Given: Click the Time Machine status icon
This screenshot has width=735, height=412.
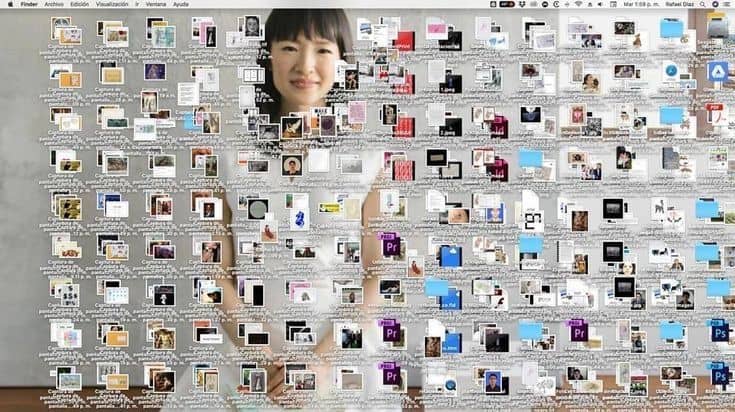Looking at the screenshot, I should (x=556, y=4).
